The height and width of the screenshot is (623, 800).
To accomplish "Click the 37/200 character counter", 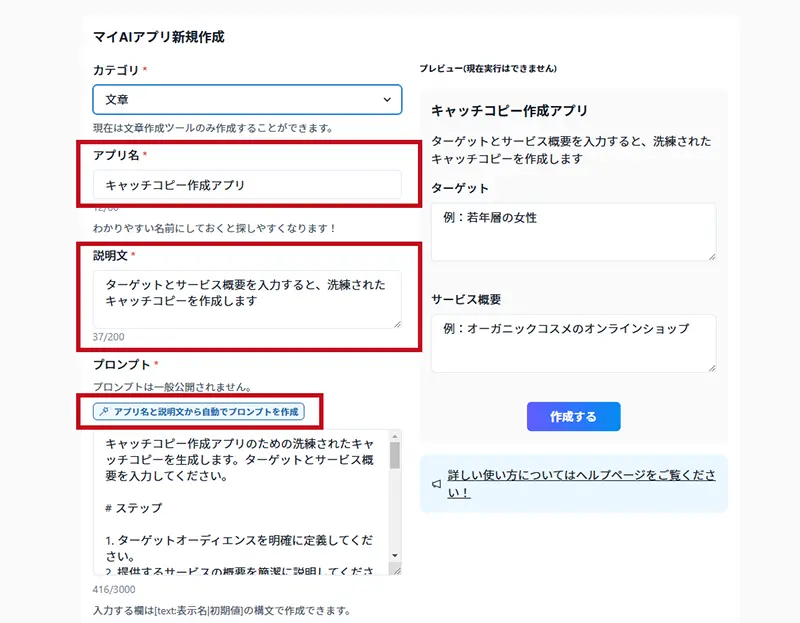I will tap(108, 337).
